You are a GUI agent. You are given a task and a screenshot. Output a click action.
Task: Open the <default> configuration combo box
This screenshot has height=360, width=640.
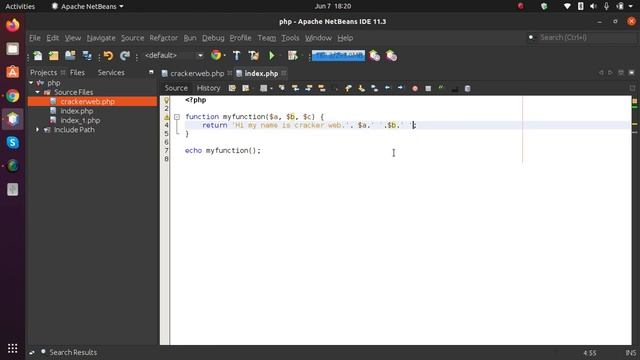point(173,56)
